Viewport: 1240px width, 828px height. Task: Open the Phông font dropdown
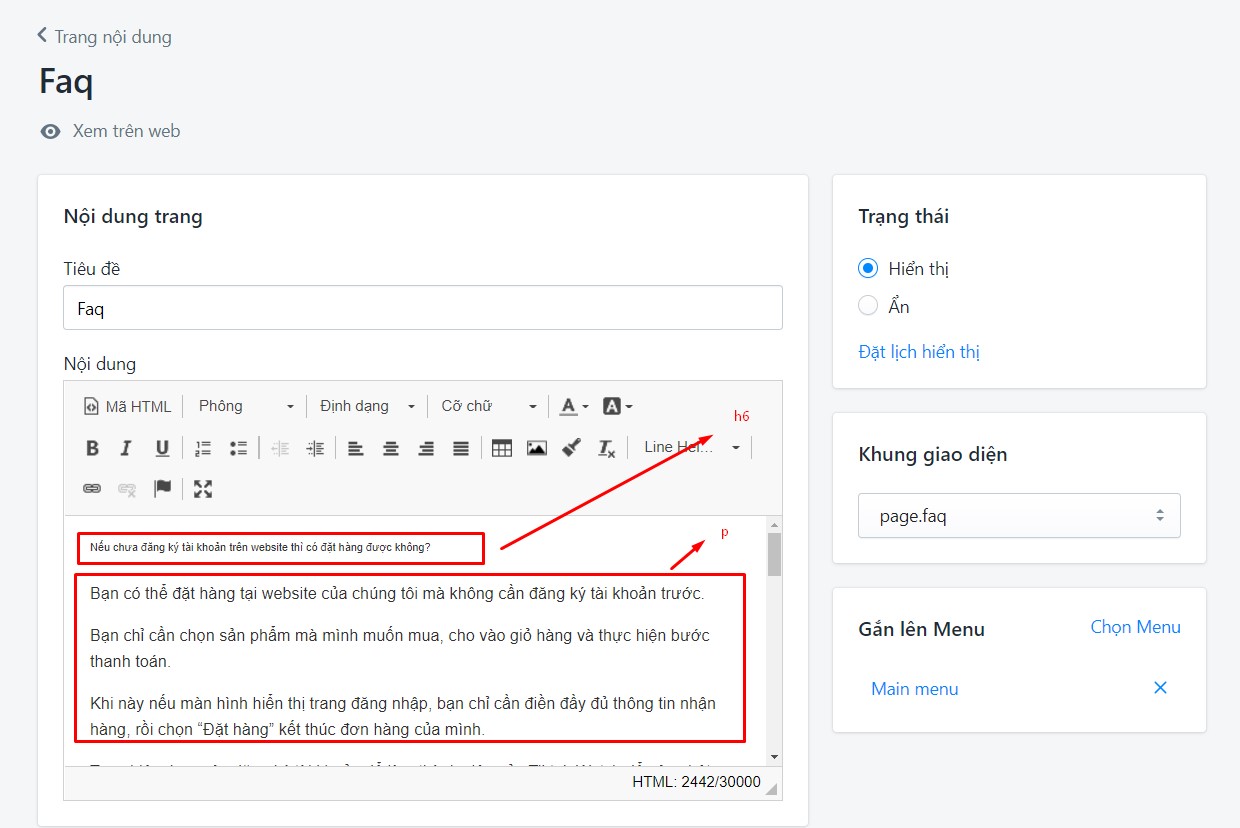[246, 406]
